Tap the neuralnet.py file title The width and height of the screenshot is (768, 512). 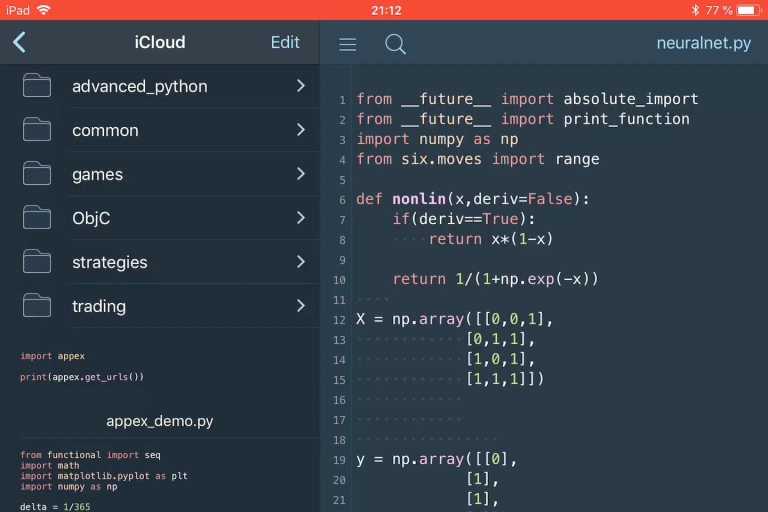pos(703,43)
